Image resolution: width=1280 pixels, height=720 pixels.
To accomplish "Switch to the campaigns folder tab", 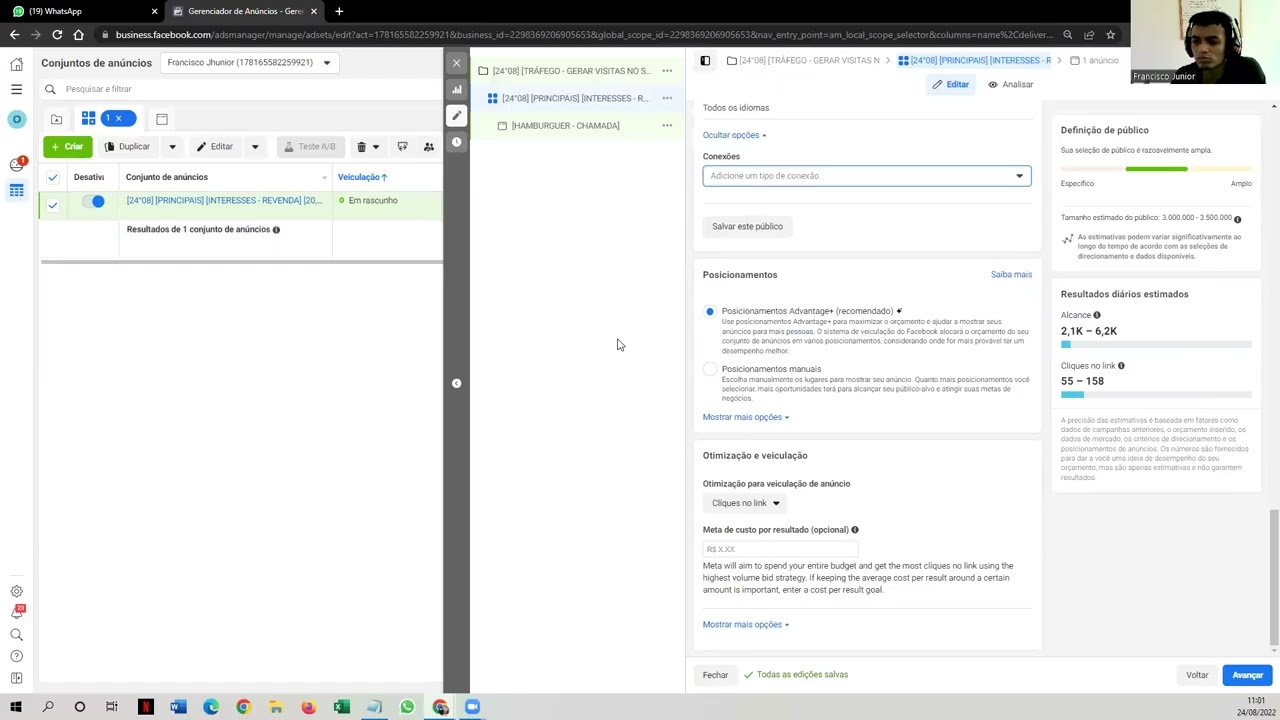I will (57, 119).
